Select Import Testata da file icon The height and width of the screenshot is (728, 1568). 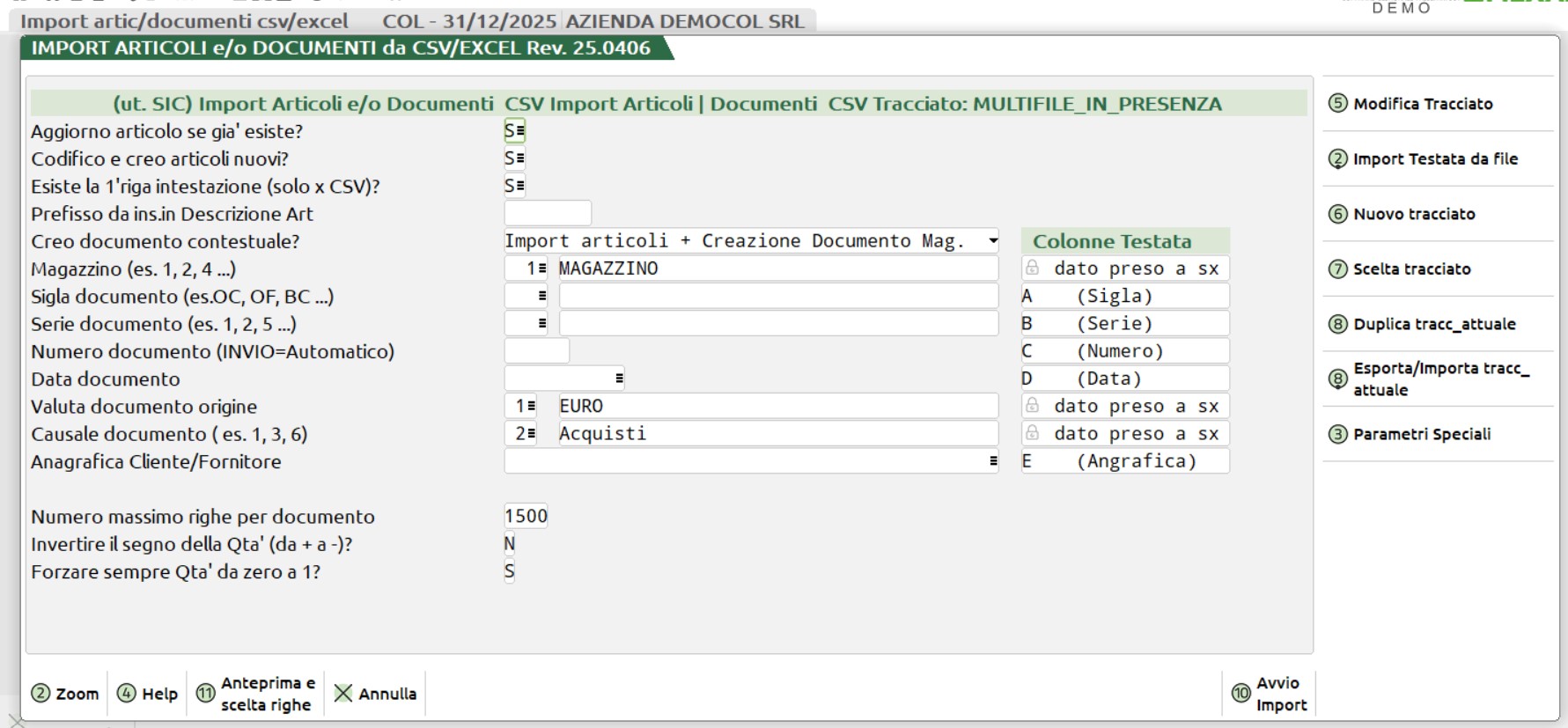pyautogui.click(x=1337, y=159)
